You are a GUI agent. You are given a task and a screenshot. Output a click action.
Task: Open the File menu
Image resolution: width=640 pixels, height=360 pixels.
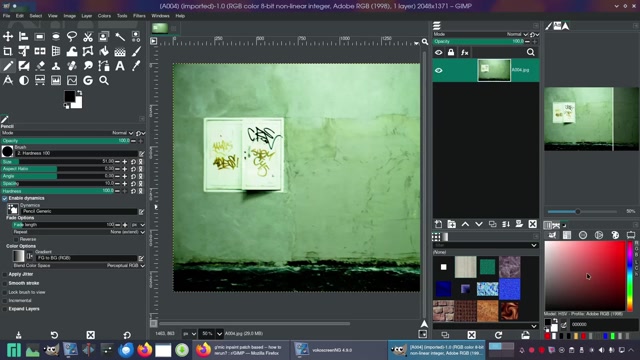coord(7,16)
